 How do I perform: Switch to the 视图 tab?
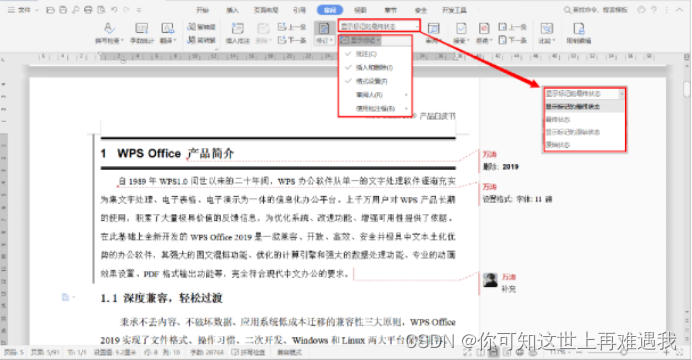click(361, 10)
